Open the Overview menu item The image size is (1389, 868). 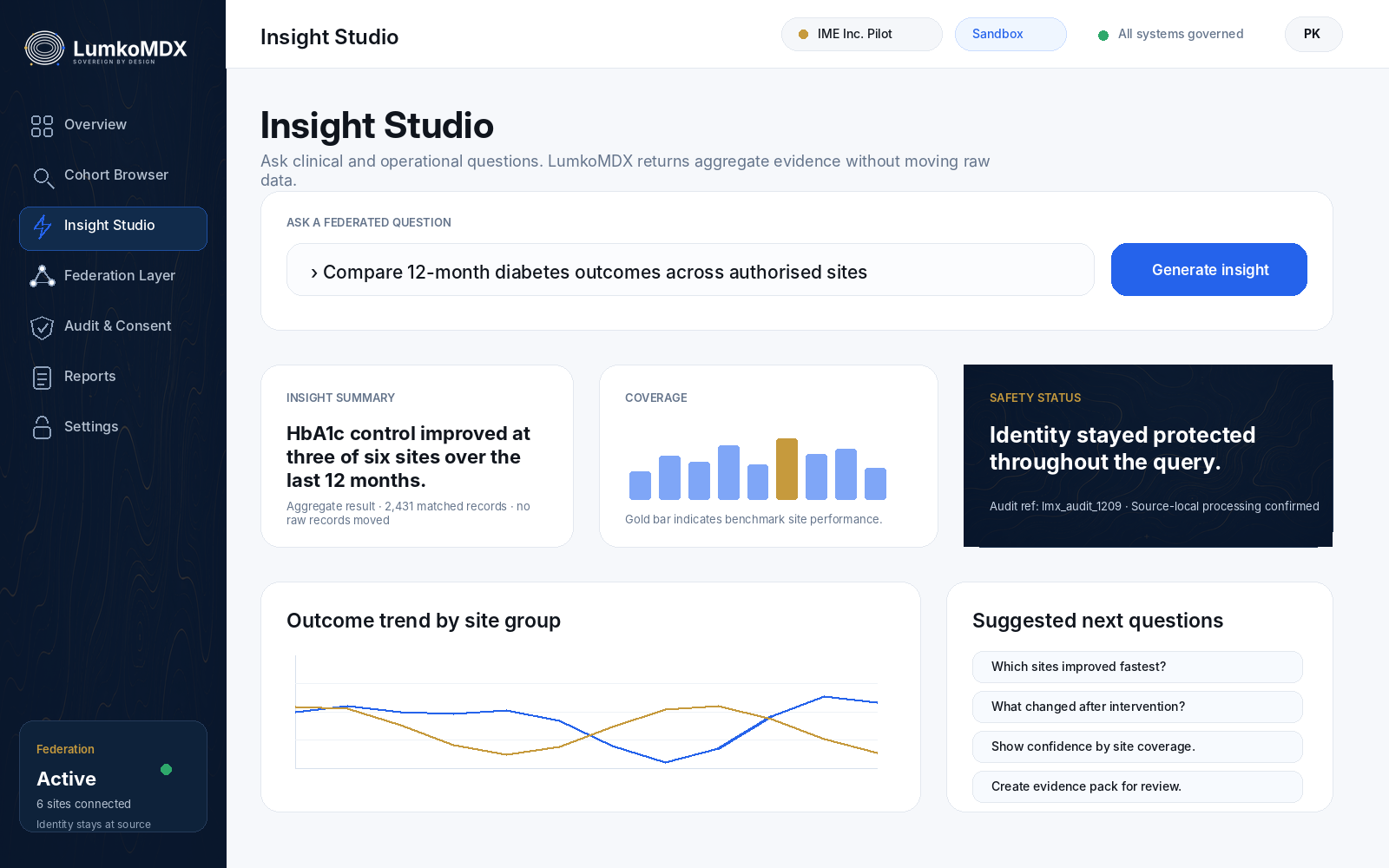click(x=113, y=125)
